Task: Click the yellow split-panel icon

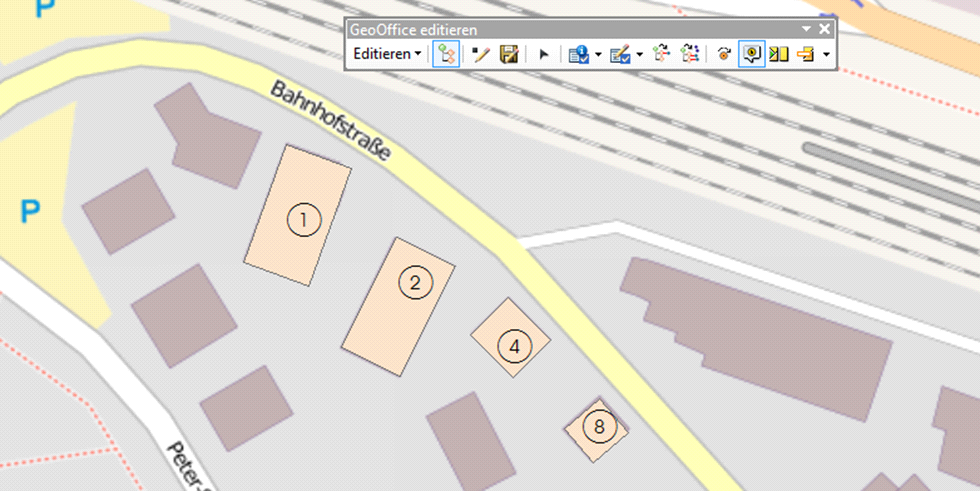Action: click(778, 54)
